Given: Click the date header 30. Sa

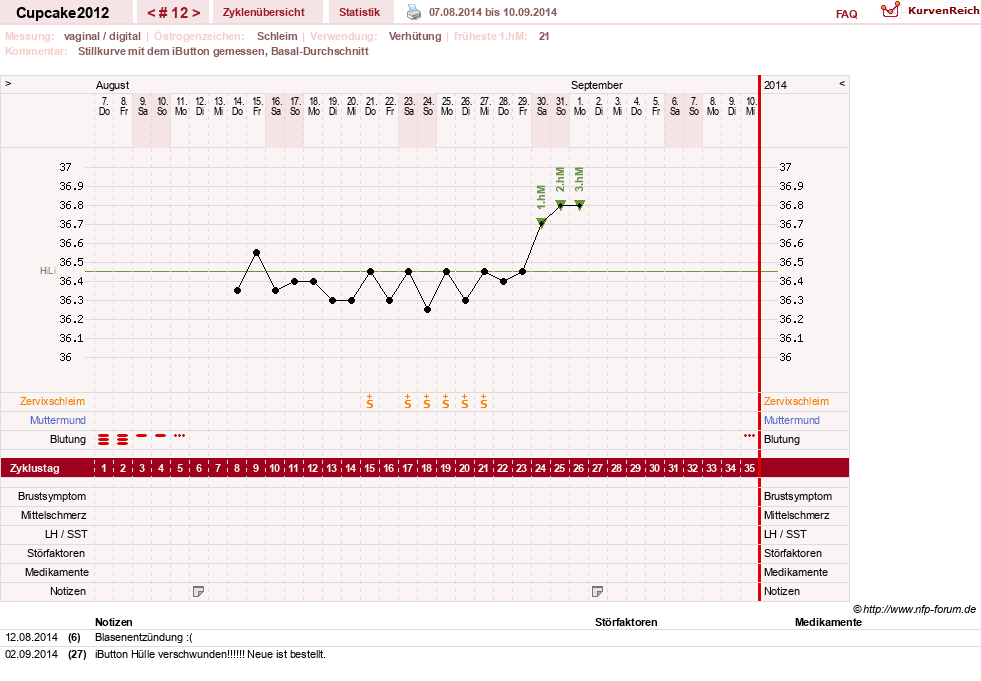Looking at the screenshot, I should 542,106.
